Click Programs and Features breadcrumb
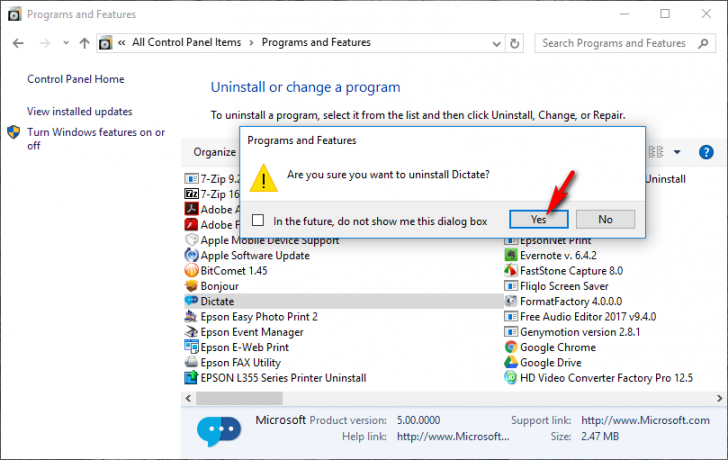The height and width of the screenshot is (460, 728). [x=316, y=43]
